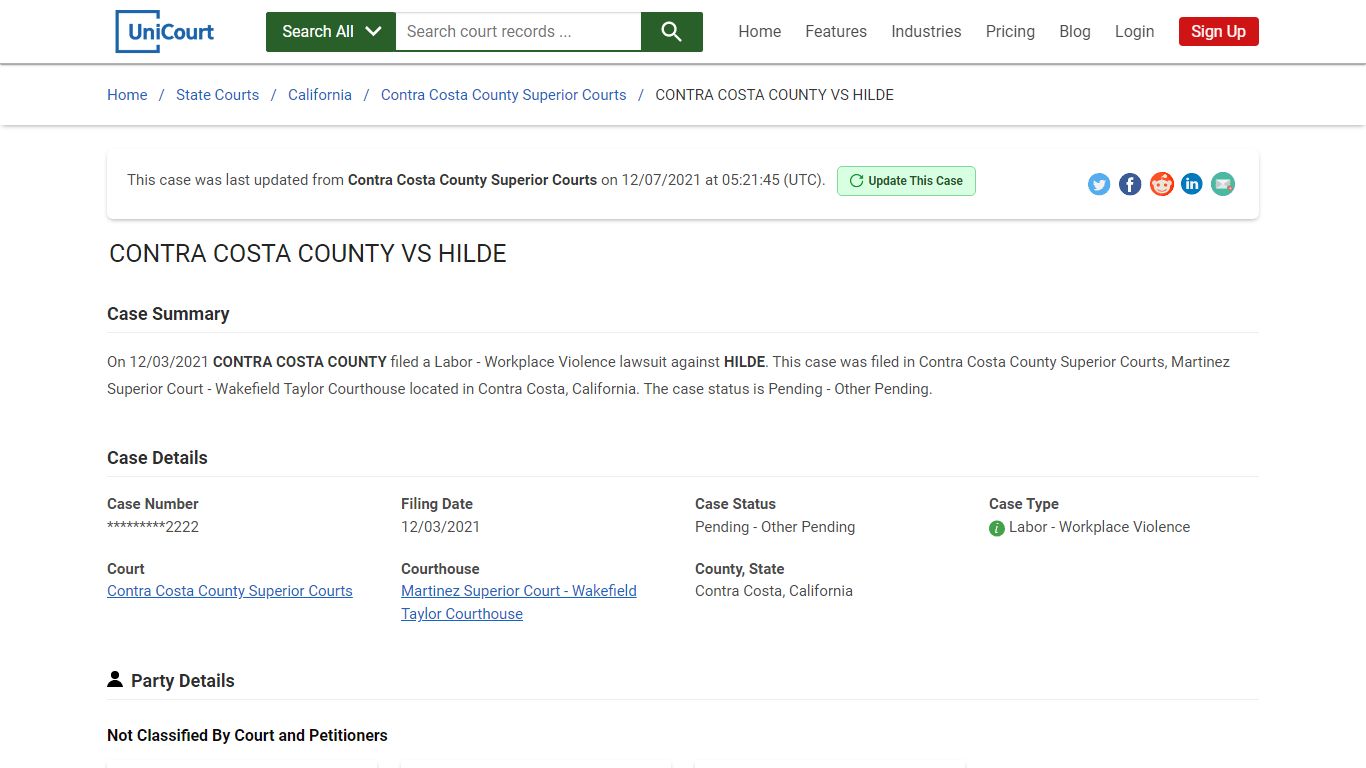Click Not Classified By Court and Petitioners heading
The image size is (1366, 768).
[247, 735]
